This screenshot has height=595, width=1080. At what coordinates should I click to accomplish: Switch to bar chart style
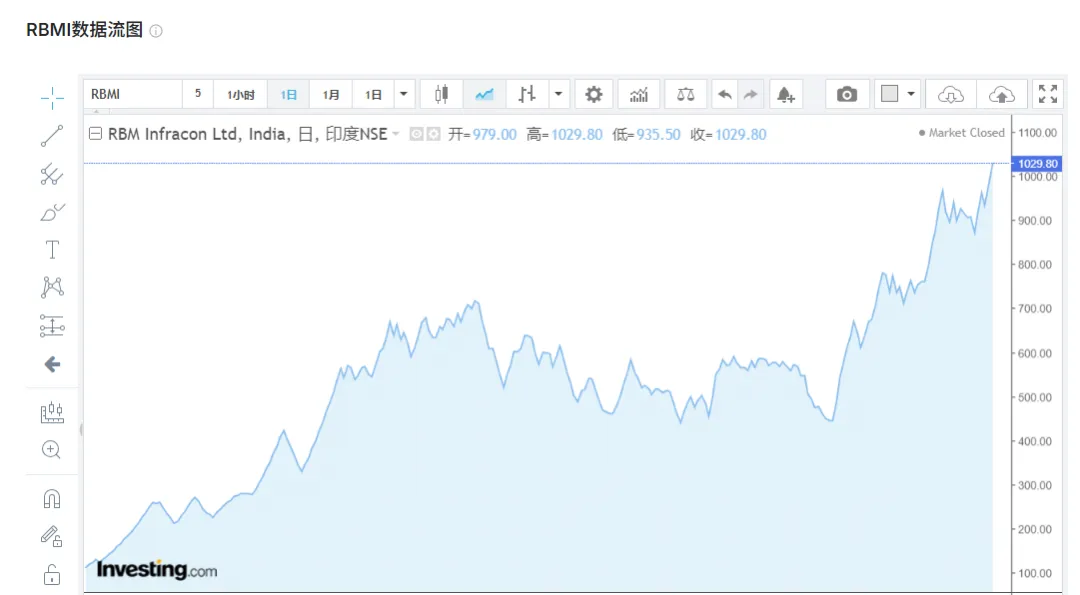point(527,94)
